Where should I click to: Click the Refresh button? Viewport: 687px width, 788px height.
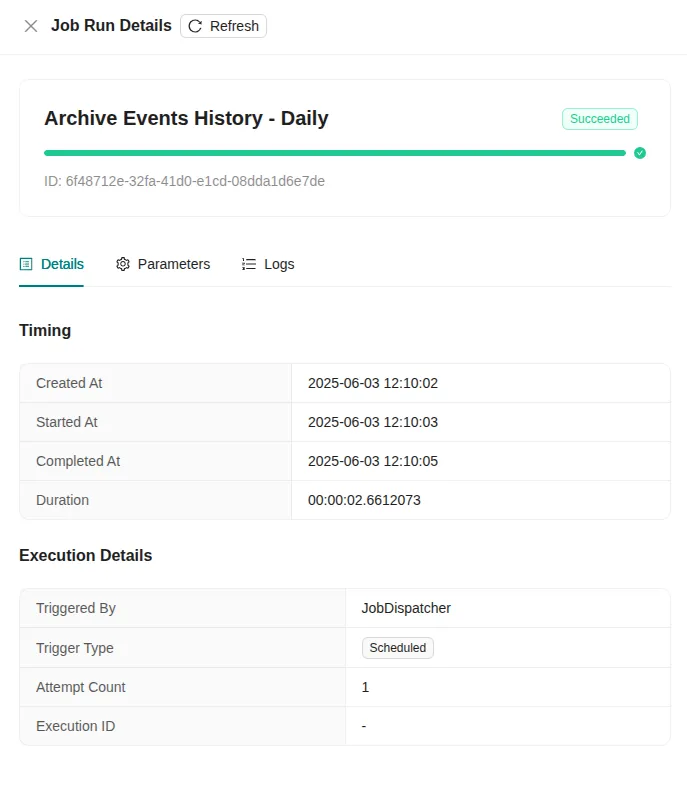pyautogui.click(x=223, y=26)
